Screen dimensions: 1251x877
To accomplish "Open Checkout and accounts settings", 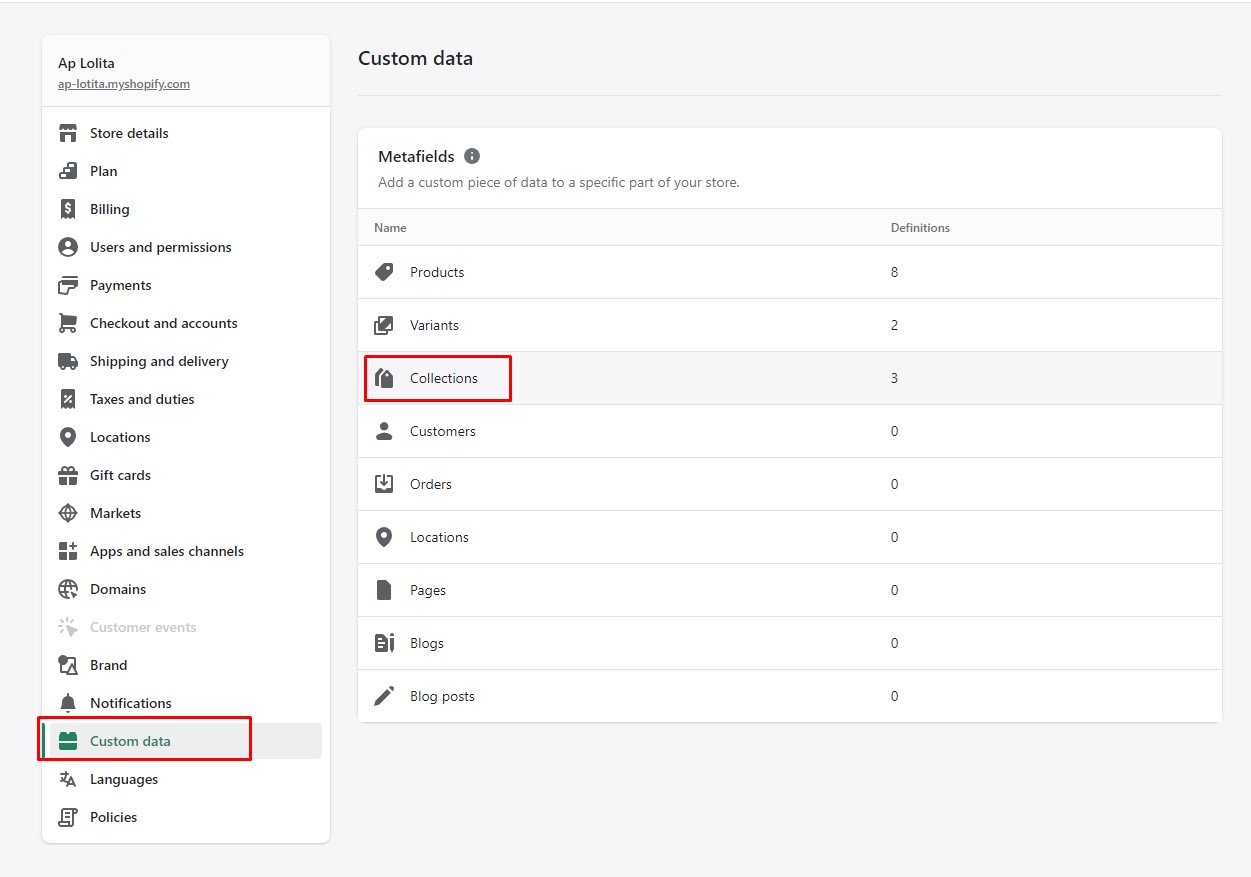I will coord(163,323).
